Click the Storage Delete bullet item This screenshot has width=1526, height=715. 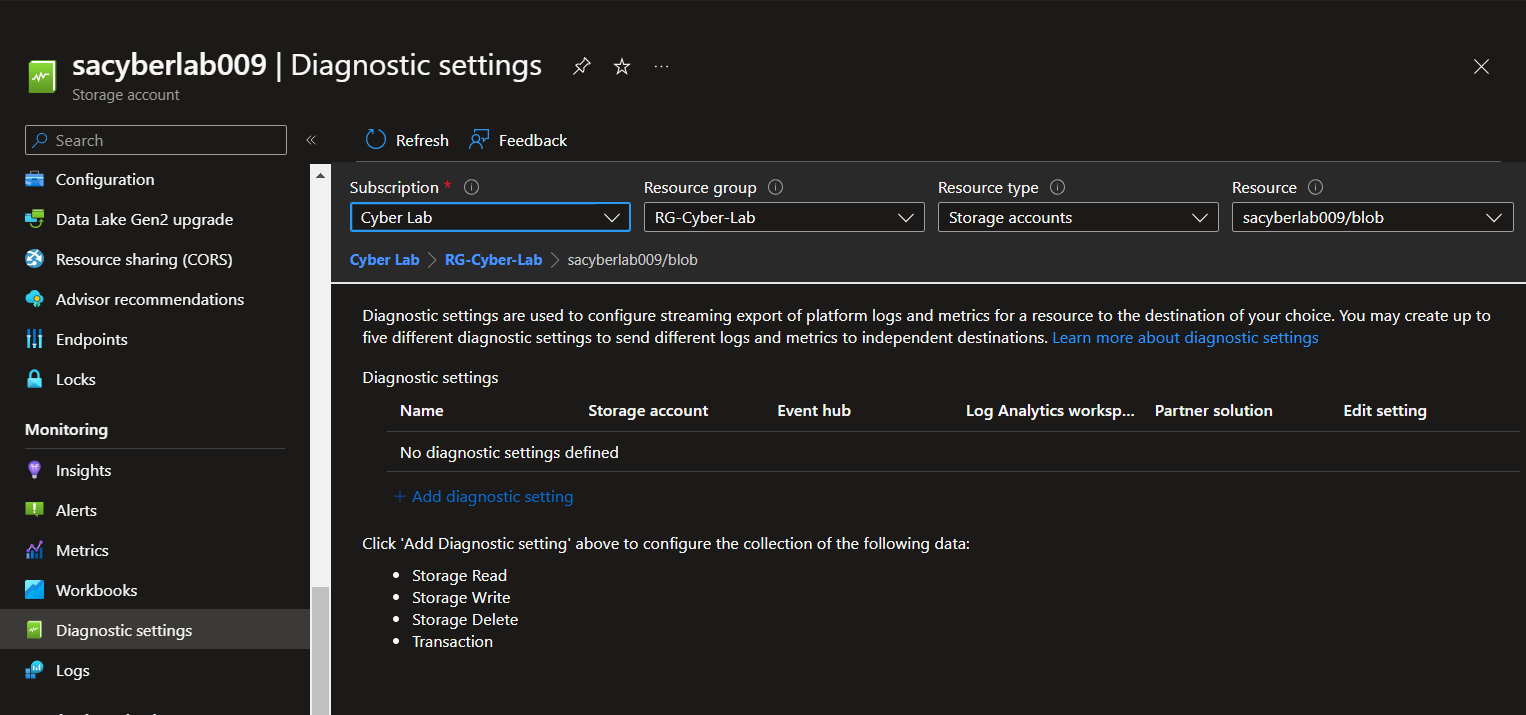(x=465, y=620)
